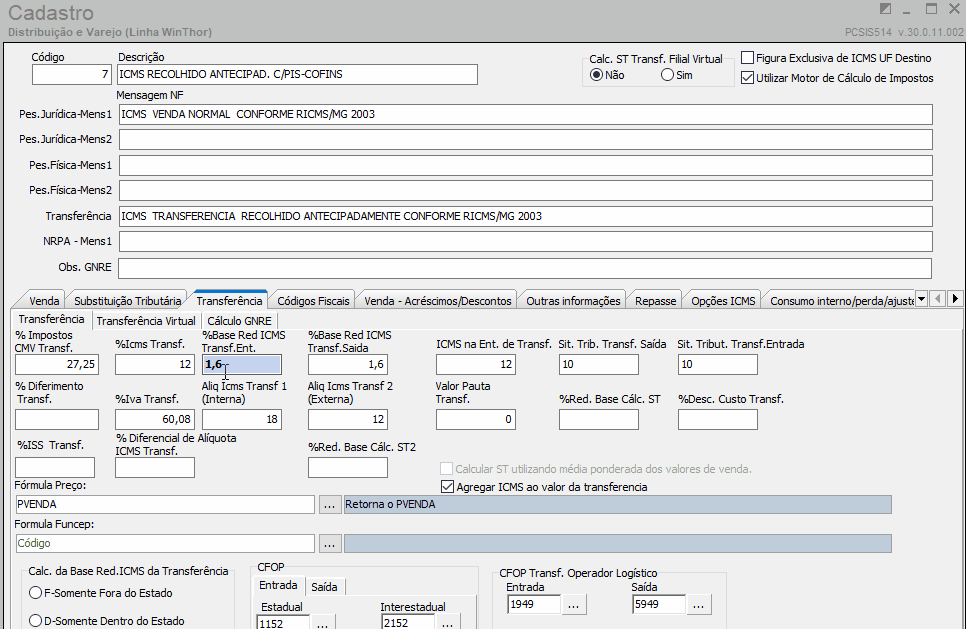The height and width of the screenshot is (629, 966).
Task: Go to the Códigos Fiscais tab
Action: (314, 301)
